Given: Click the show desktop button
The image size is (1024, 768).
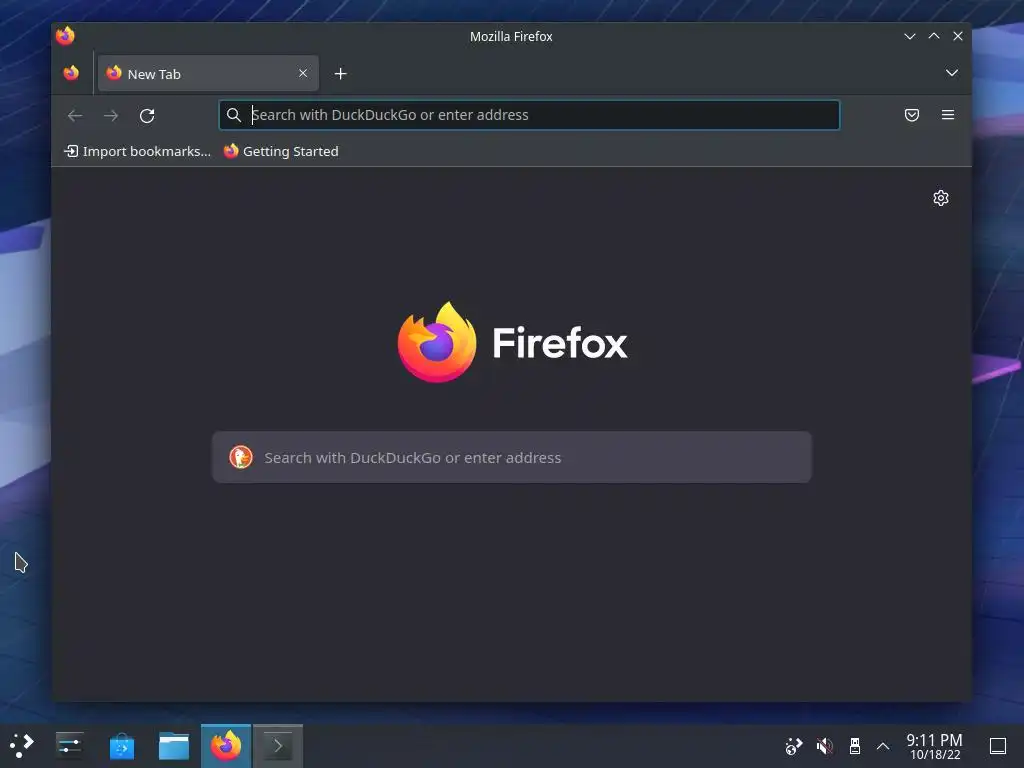Looking at the screenshot, I should tap(997, 746).
